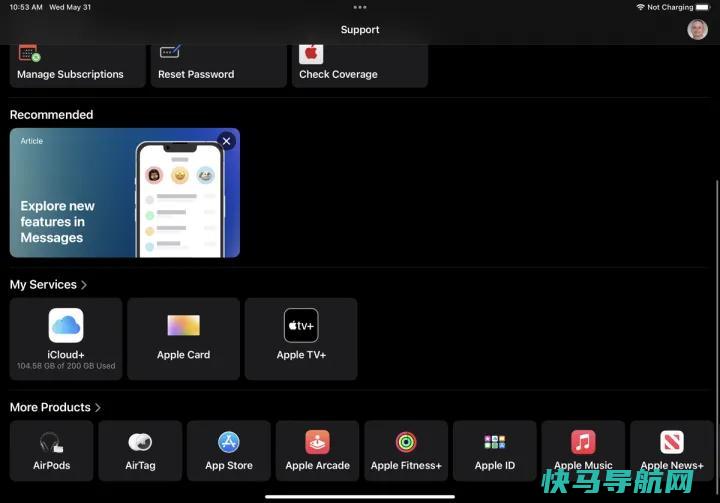The width and height of the screenshot is (720, 503).
Task: Select the AirPods product icon
Action: (x=51, y=442)
